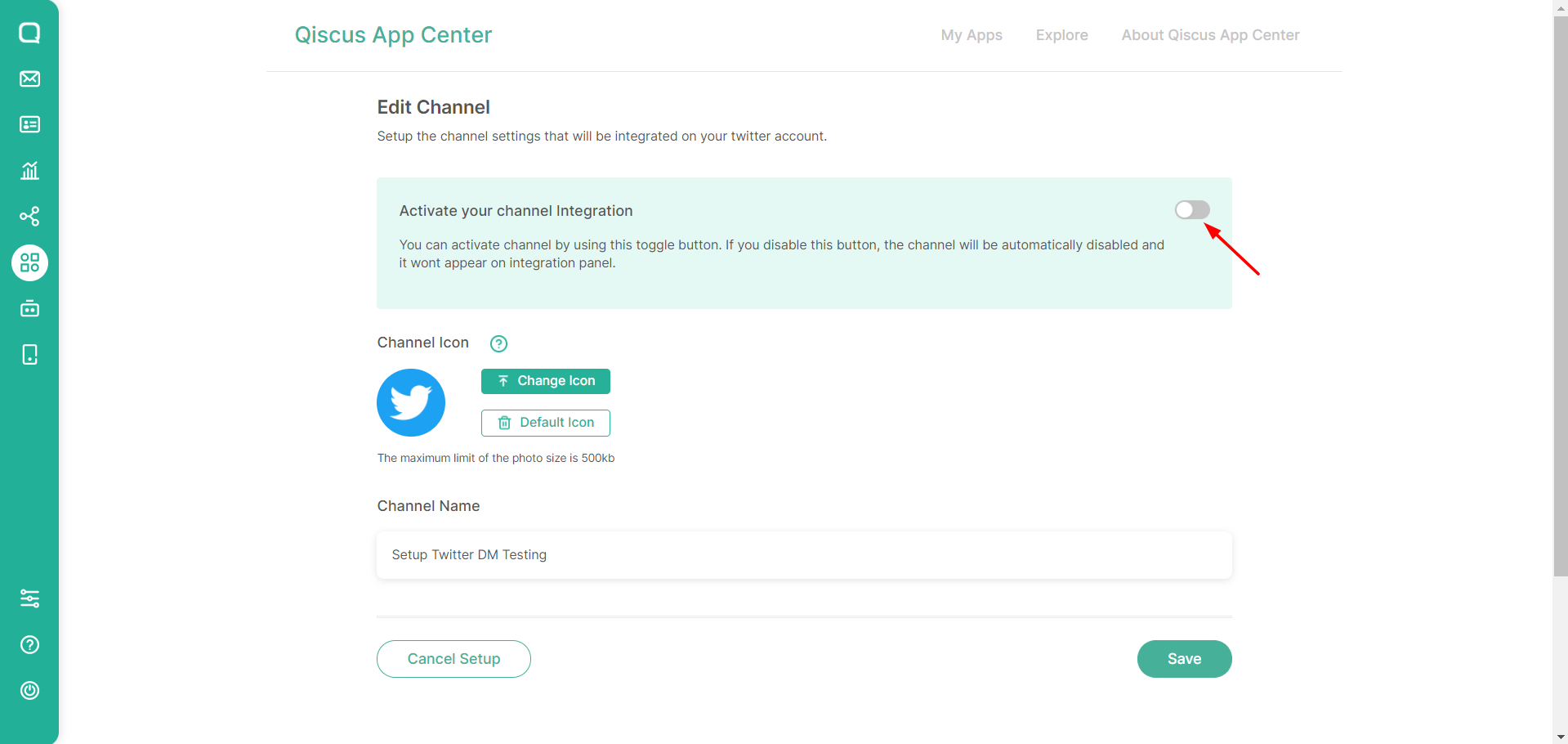The image size is (1568, 744).
Task: Open the Explore menu item
Action: [x=1061, y=35]
